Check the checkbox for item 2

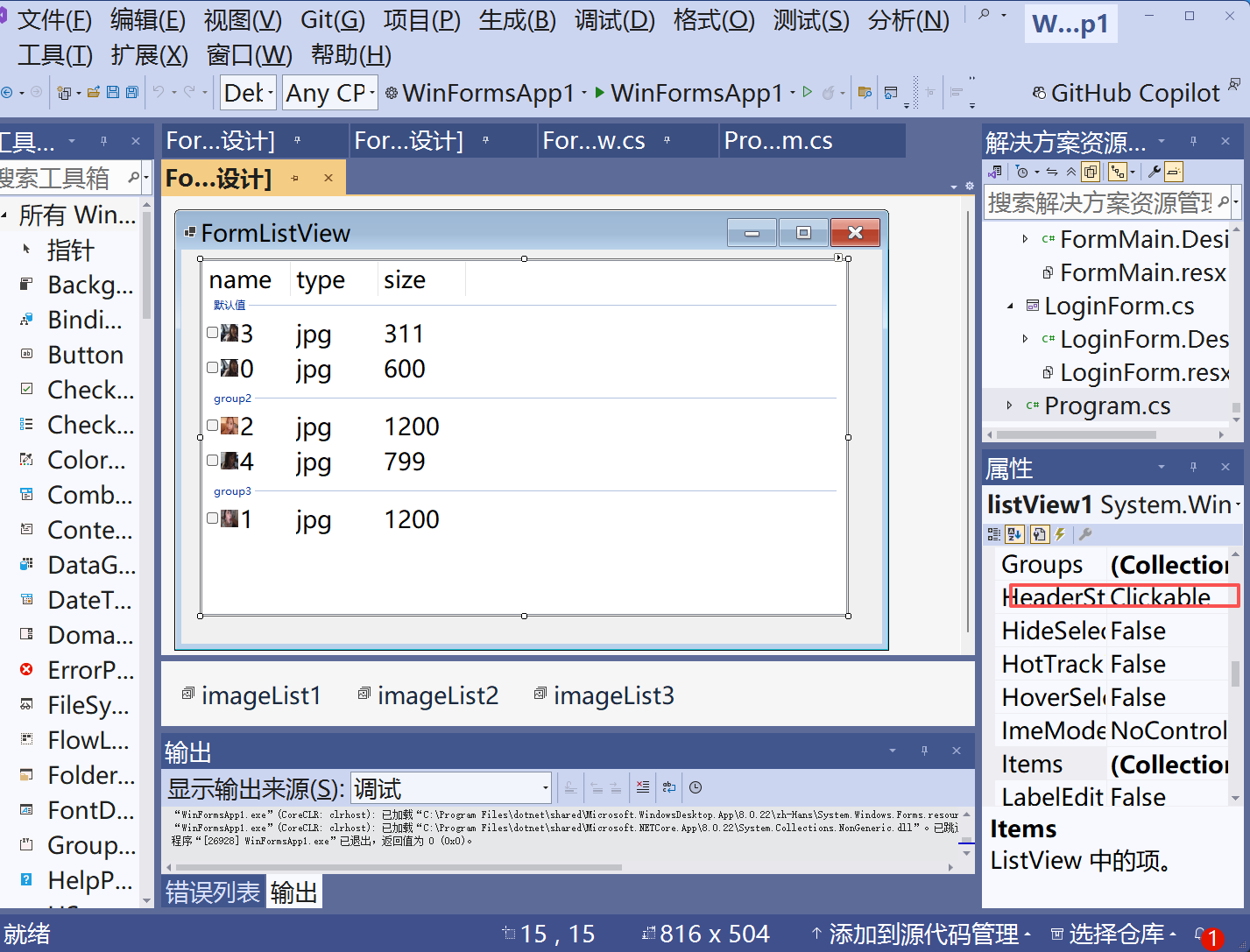click(x=212, y=426)
